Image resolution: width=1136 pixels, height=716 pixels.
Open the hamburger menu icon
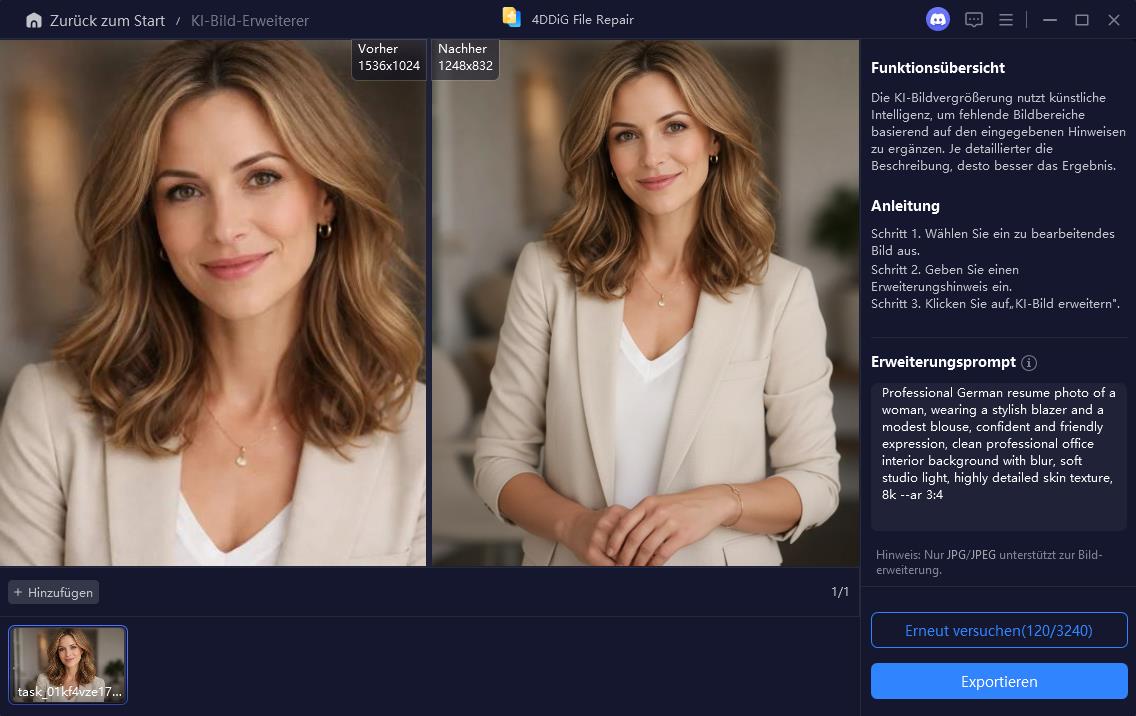[1006, 20]
